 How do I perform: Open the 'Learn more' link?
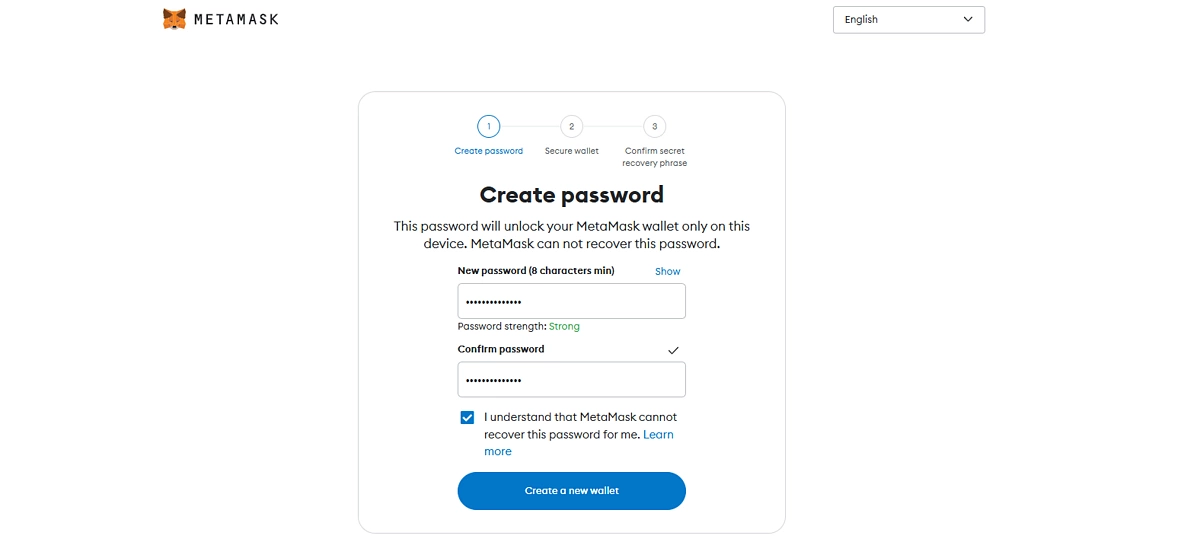658,434
